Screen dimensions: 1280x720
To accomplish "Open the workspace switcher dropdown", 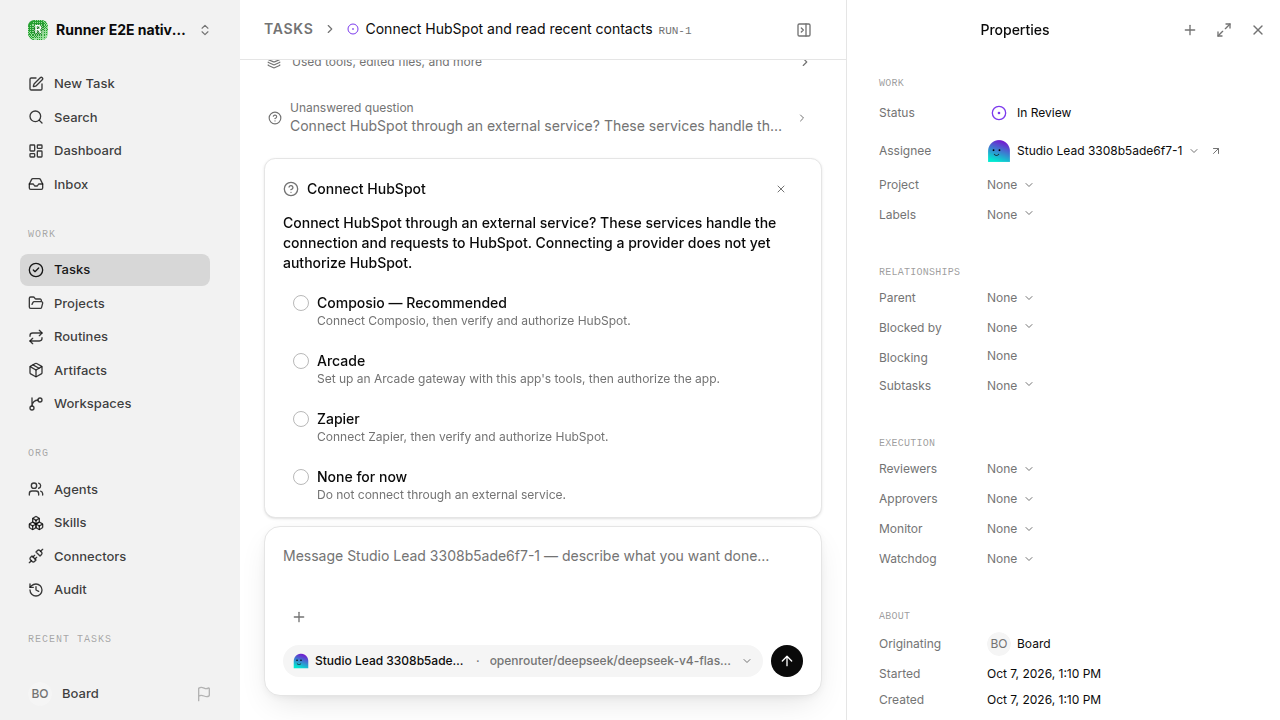I will [x=120, y=30].
